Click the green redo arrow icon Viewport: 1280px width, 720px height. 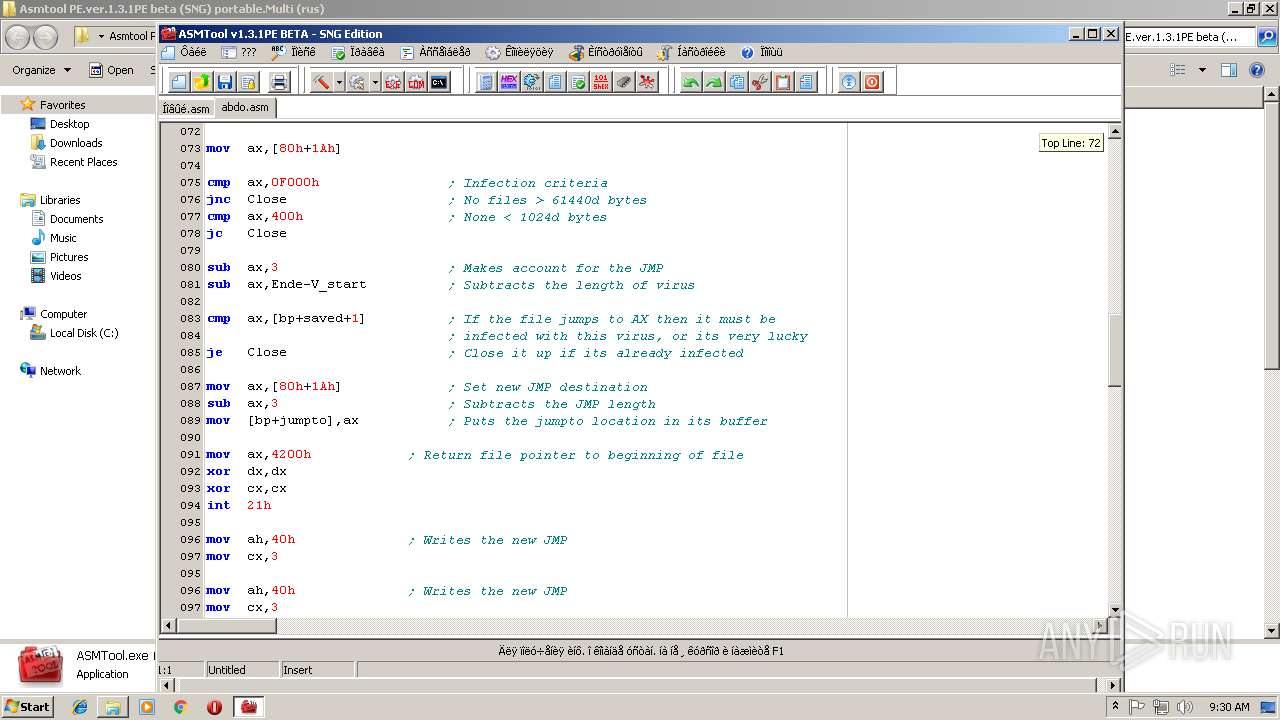(x=714, y=82)
